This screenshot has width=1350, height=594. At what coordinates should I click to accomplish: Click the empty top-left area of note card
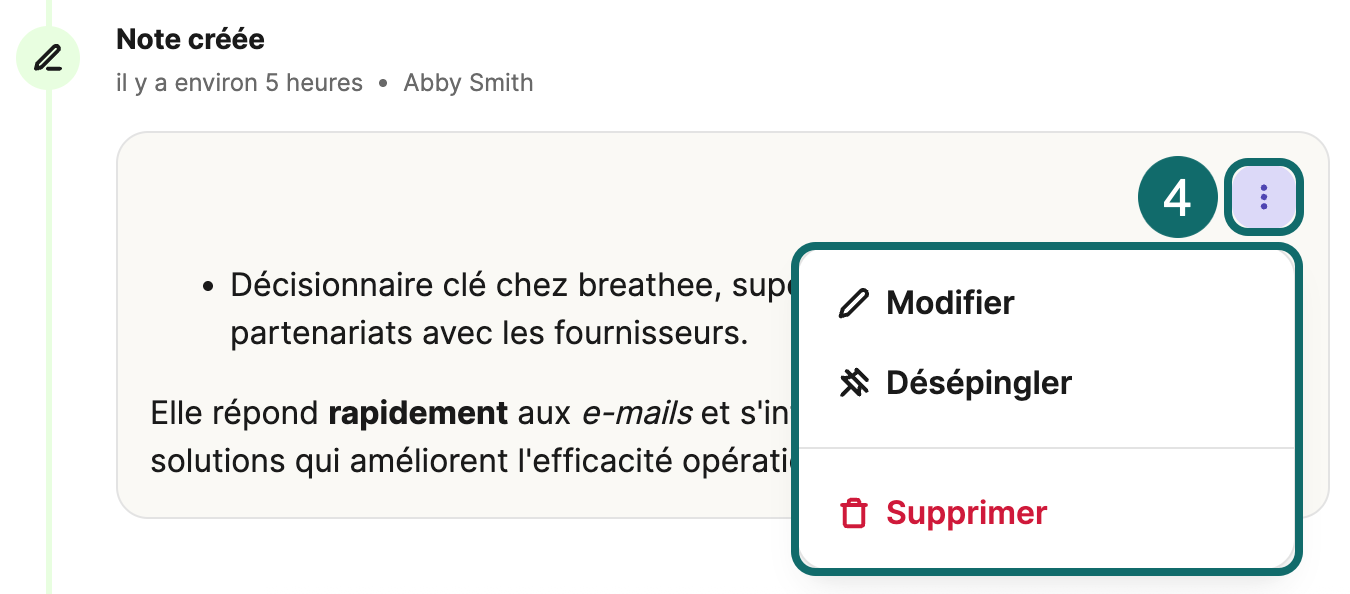300,190
